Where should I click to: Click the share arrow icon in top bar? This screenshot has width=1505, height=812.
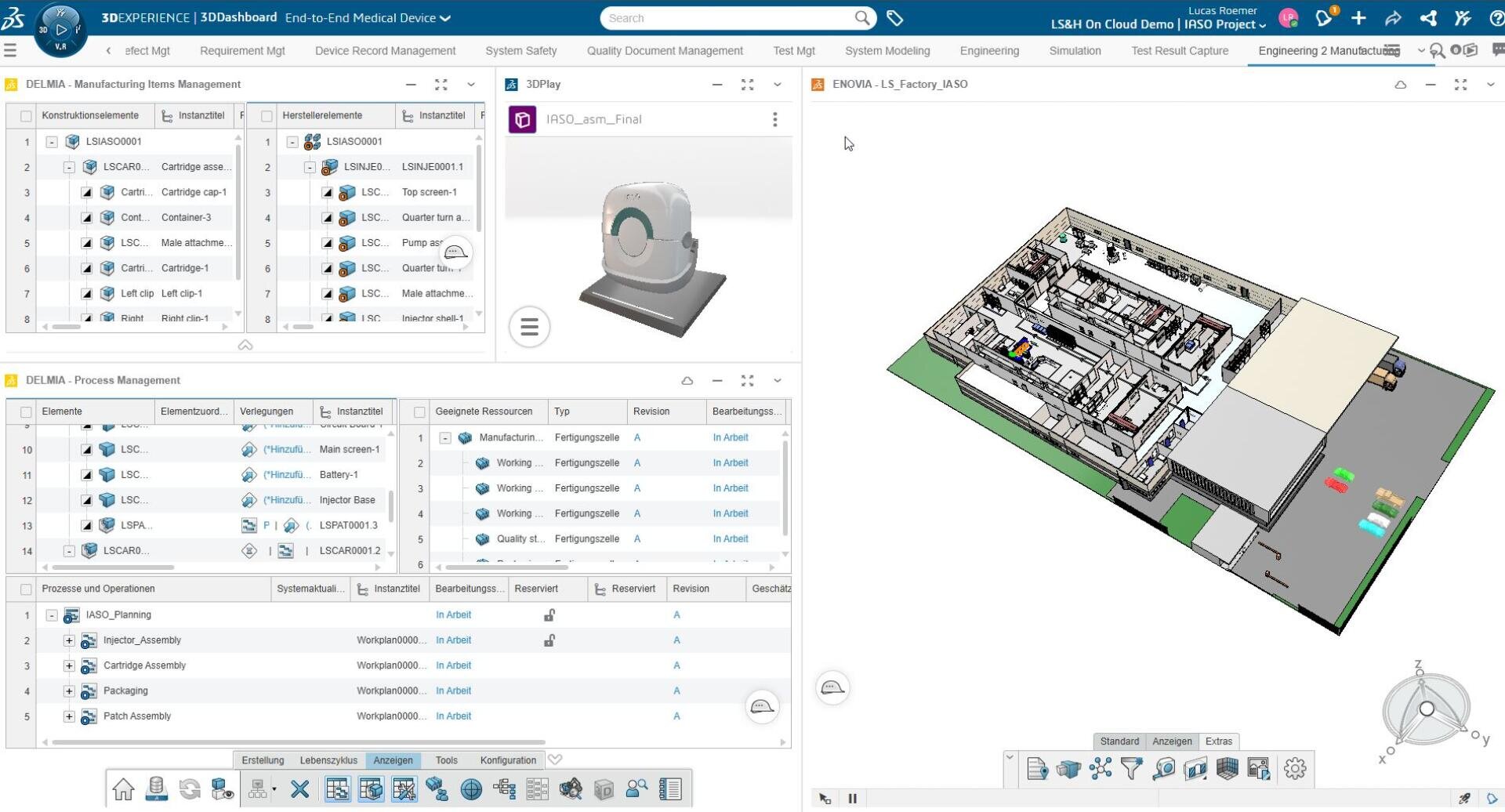pos(1393,18)
